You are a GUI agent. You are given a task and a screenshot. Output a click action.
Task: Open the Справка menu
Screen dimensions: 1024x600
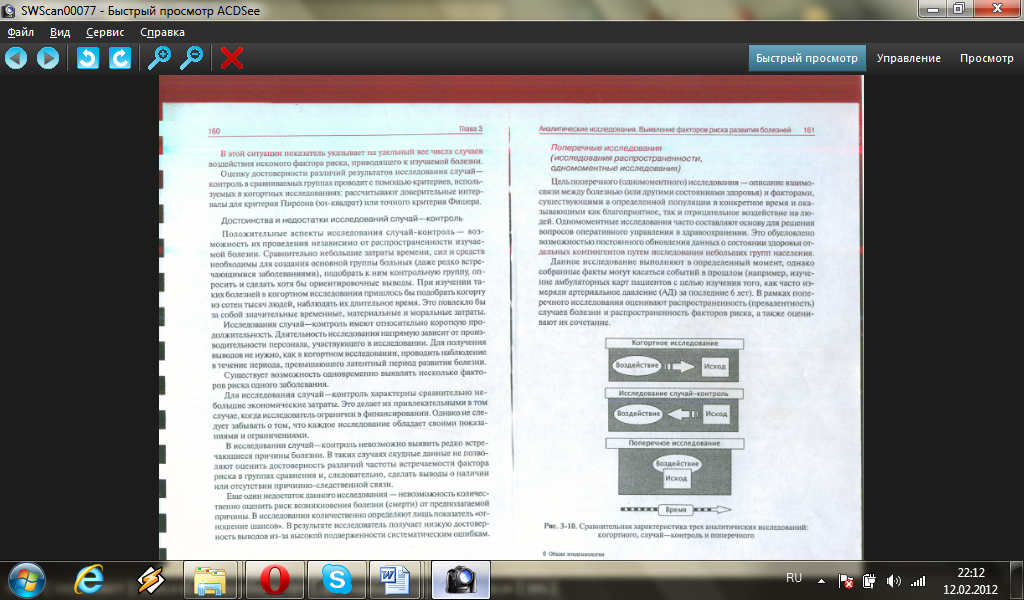(x=163, y=32)
